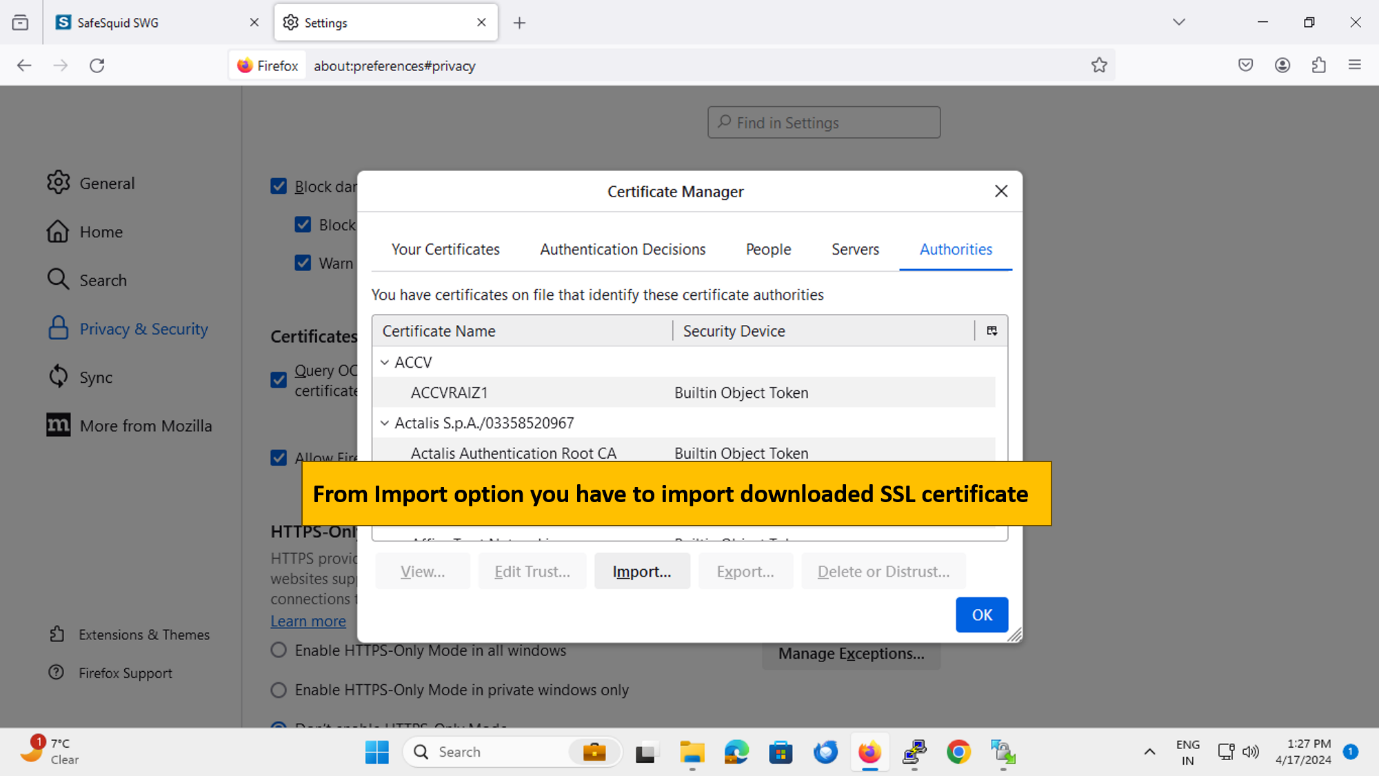Toggle the Block dangerous content checkbox
The image size is (1379, 776).
pos(279,186)
